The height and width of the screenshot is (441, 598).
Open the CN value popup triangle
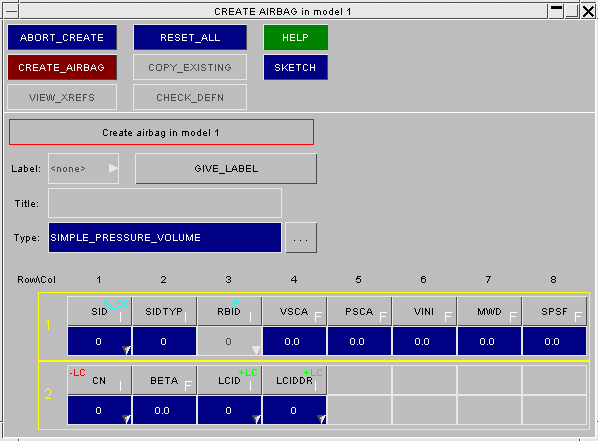point(126,419)
